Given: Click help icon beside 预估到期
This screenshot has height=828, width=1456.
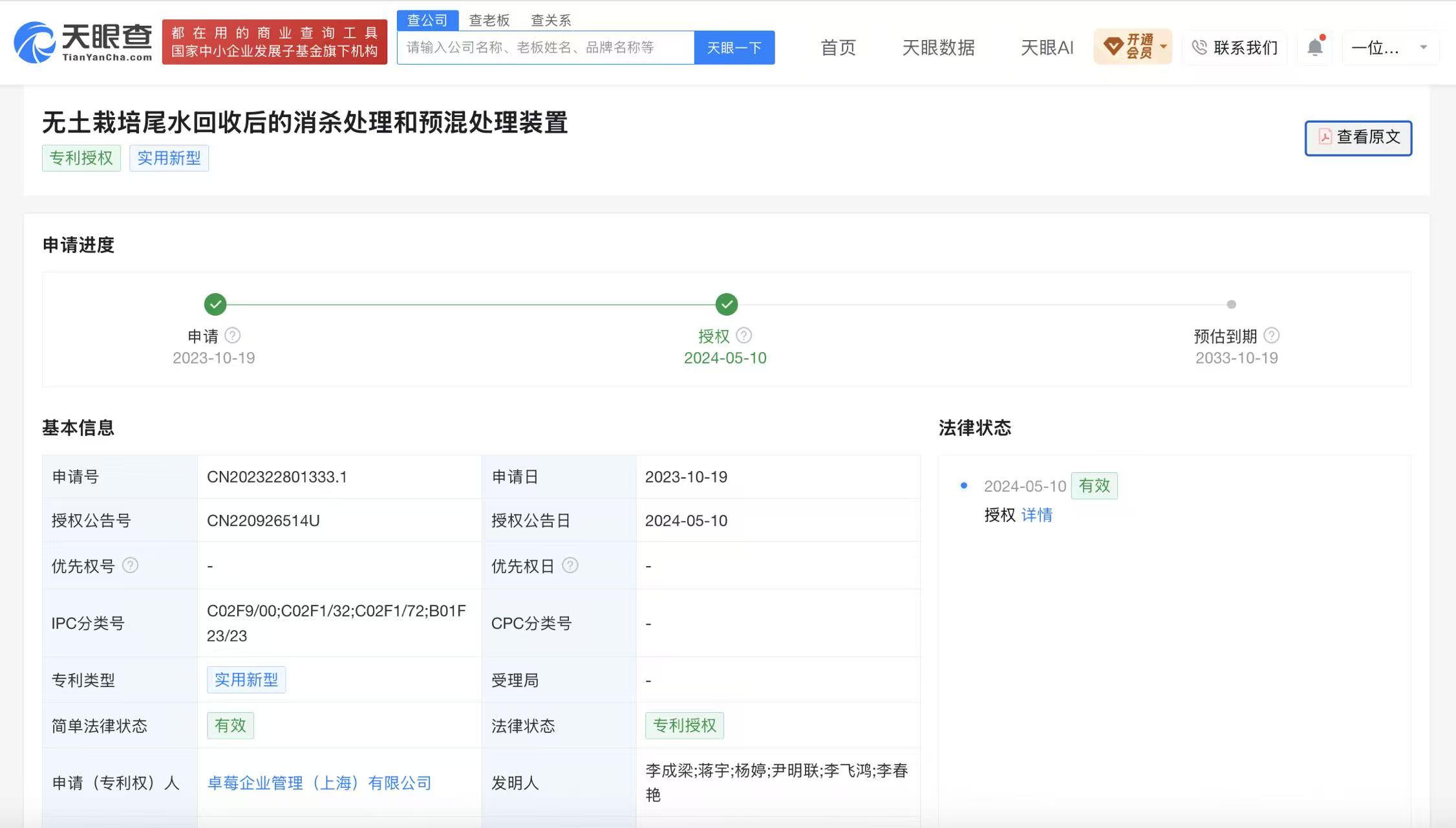Looking at the screenshot, I should (1271, 336).
